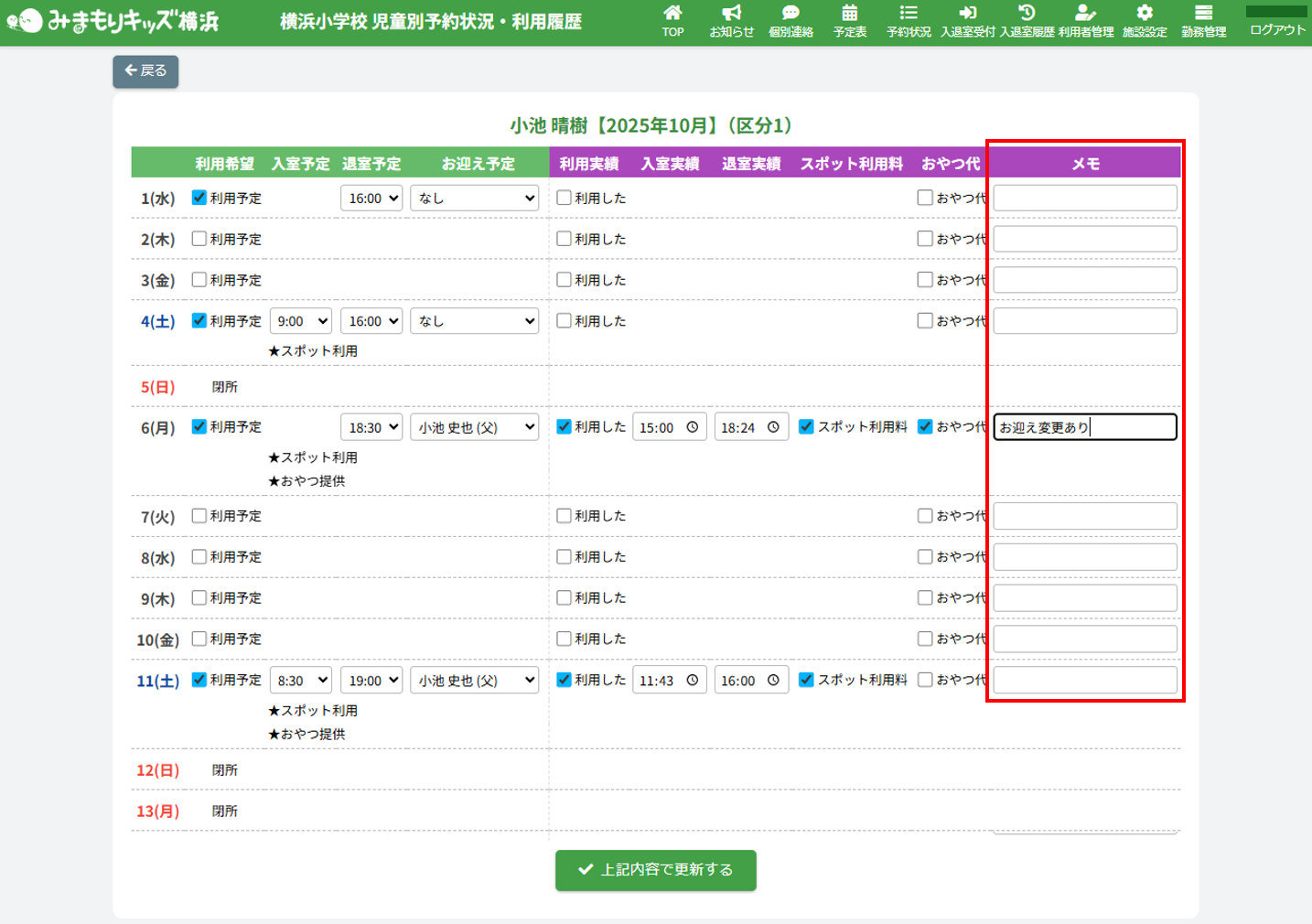
Task: Go to 利用者管理 in the top menu
Action: click(x=1086, y=20)
